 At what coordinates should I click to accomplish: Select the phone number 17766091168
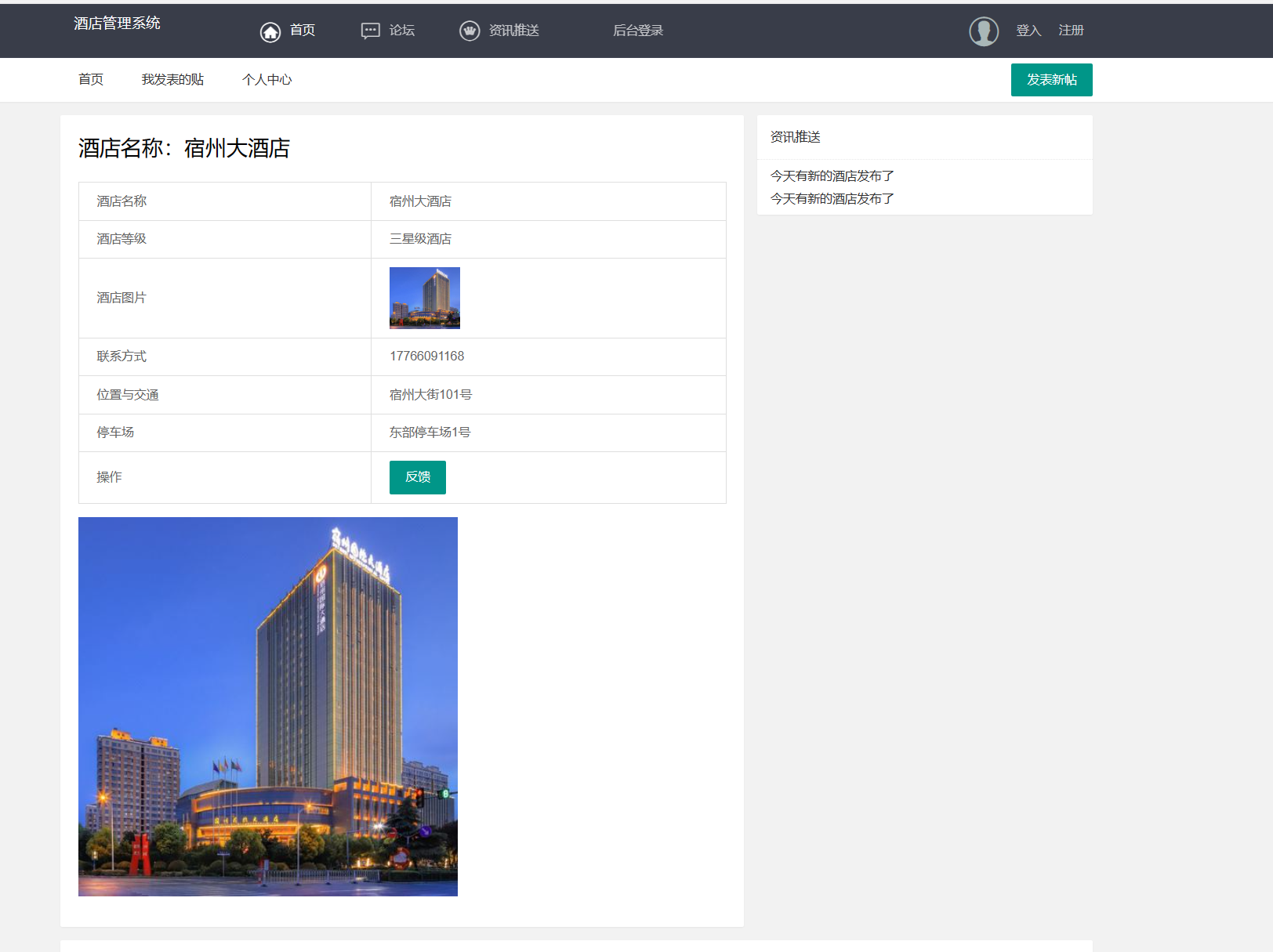pos(426,356)
